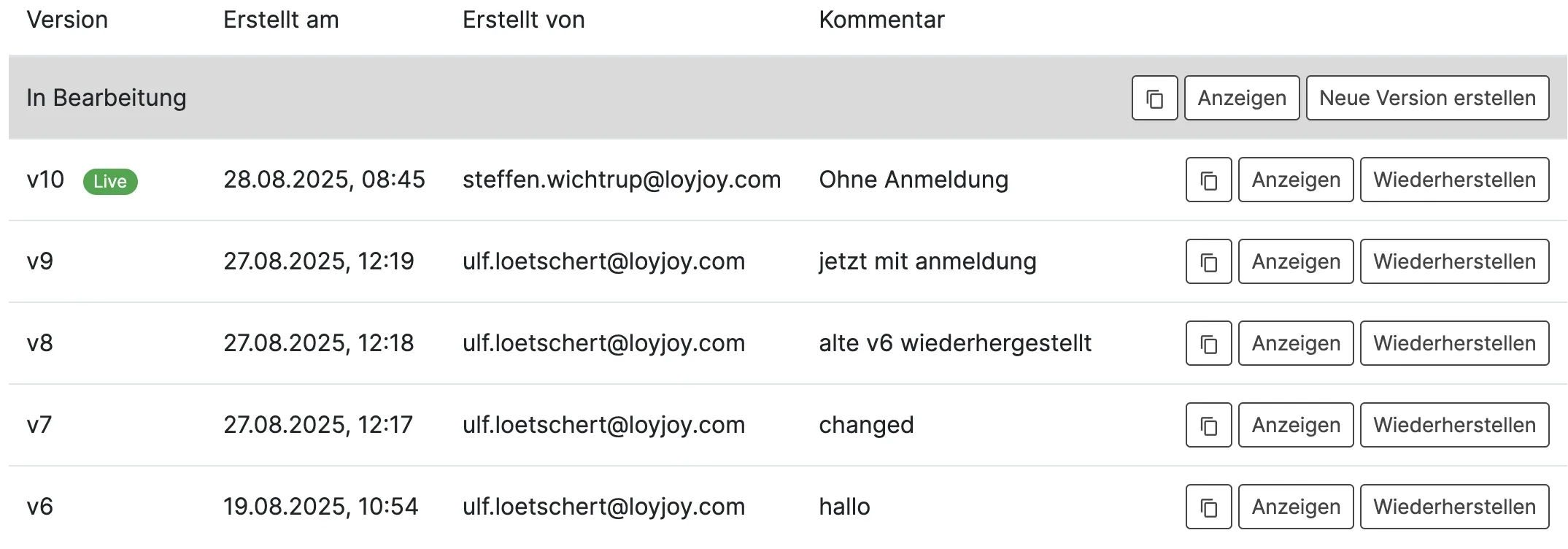Copy version v6 via the copy icon
The image size is (1568, 549).
(x=1208, y=507)
